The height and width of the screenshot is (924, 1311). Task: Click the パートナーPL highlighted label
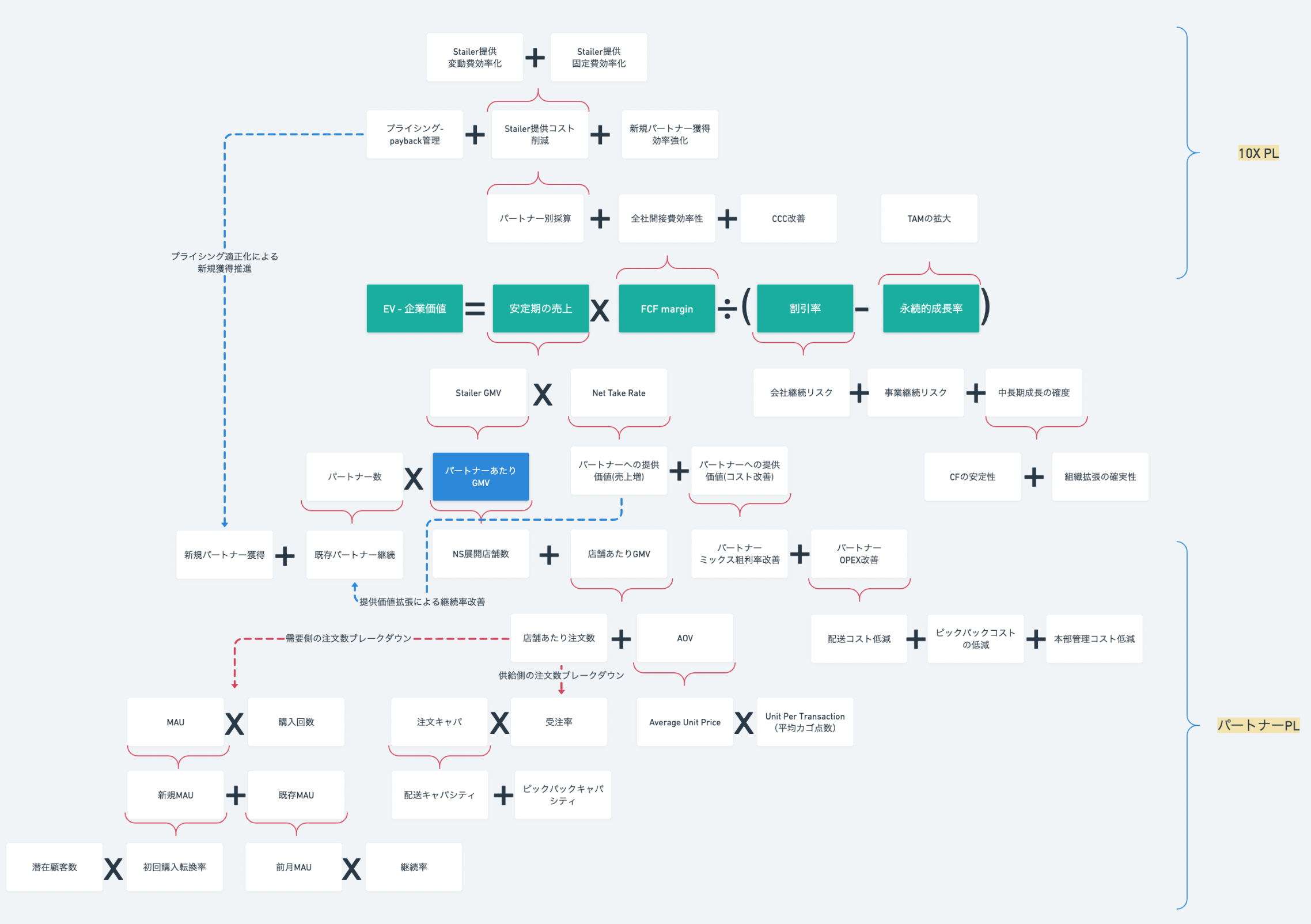1258,725
